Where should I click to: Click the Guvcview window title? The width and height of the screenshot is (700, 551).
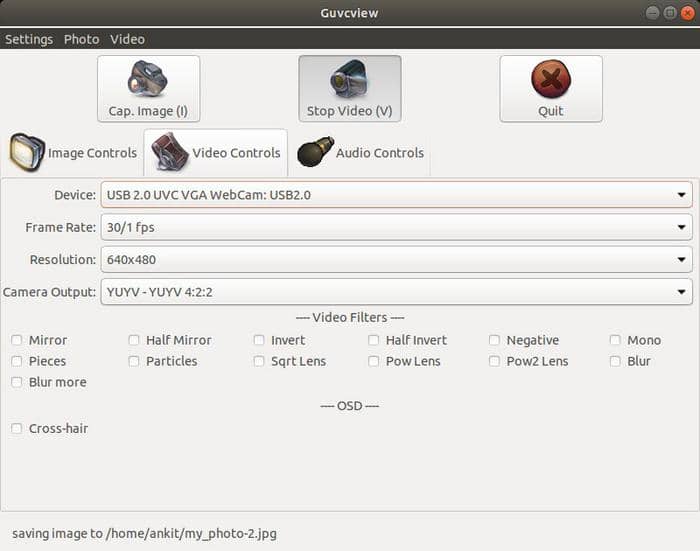pyautogui.click(x=349, y=13)
